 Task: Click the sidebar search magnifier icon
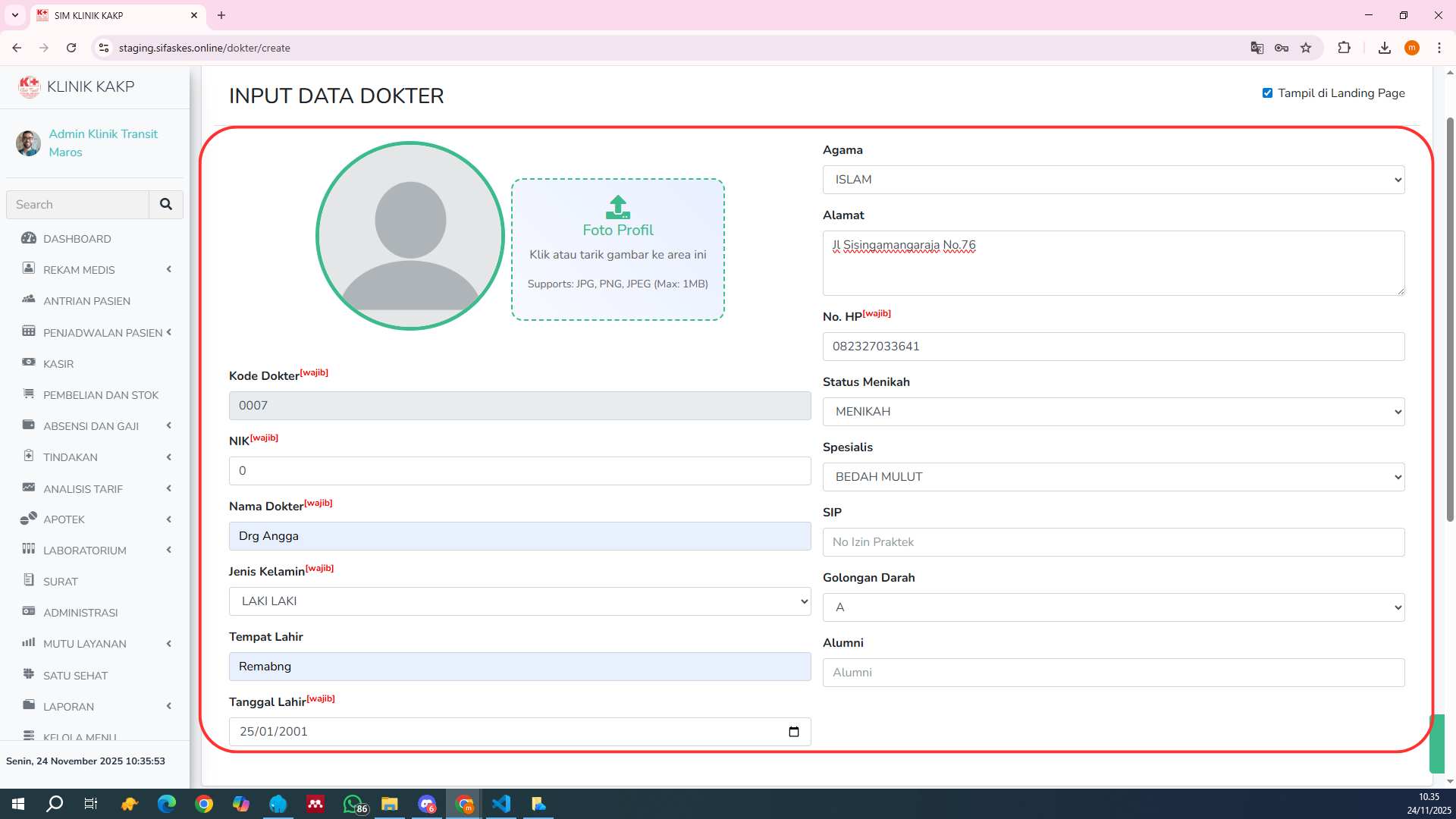165,205
